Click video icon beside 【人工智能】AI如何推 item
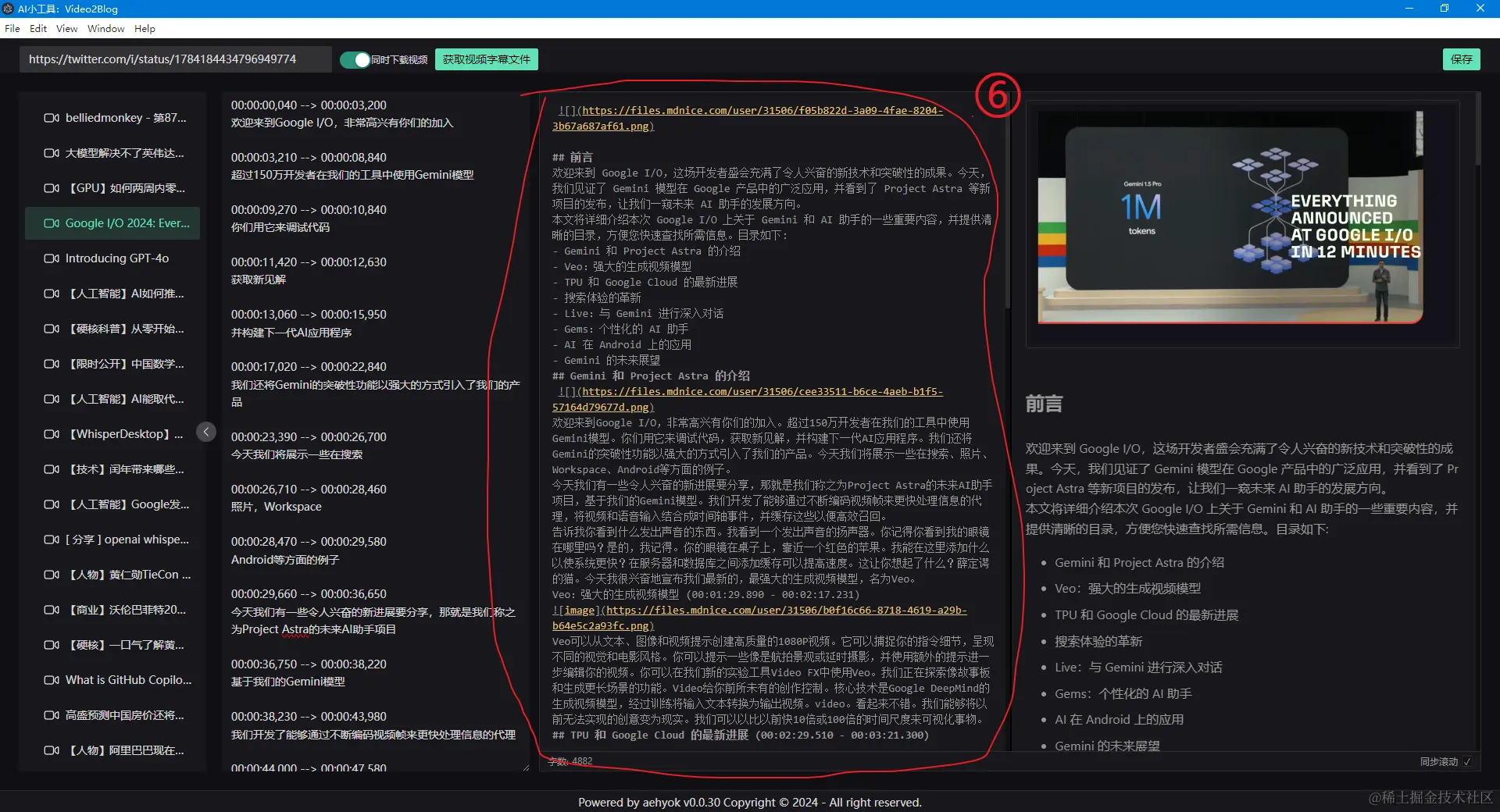1500x812 pixels. pos(52,294)
